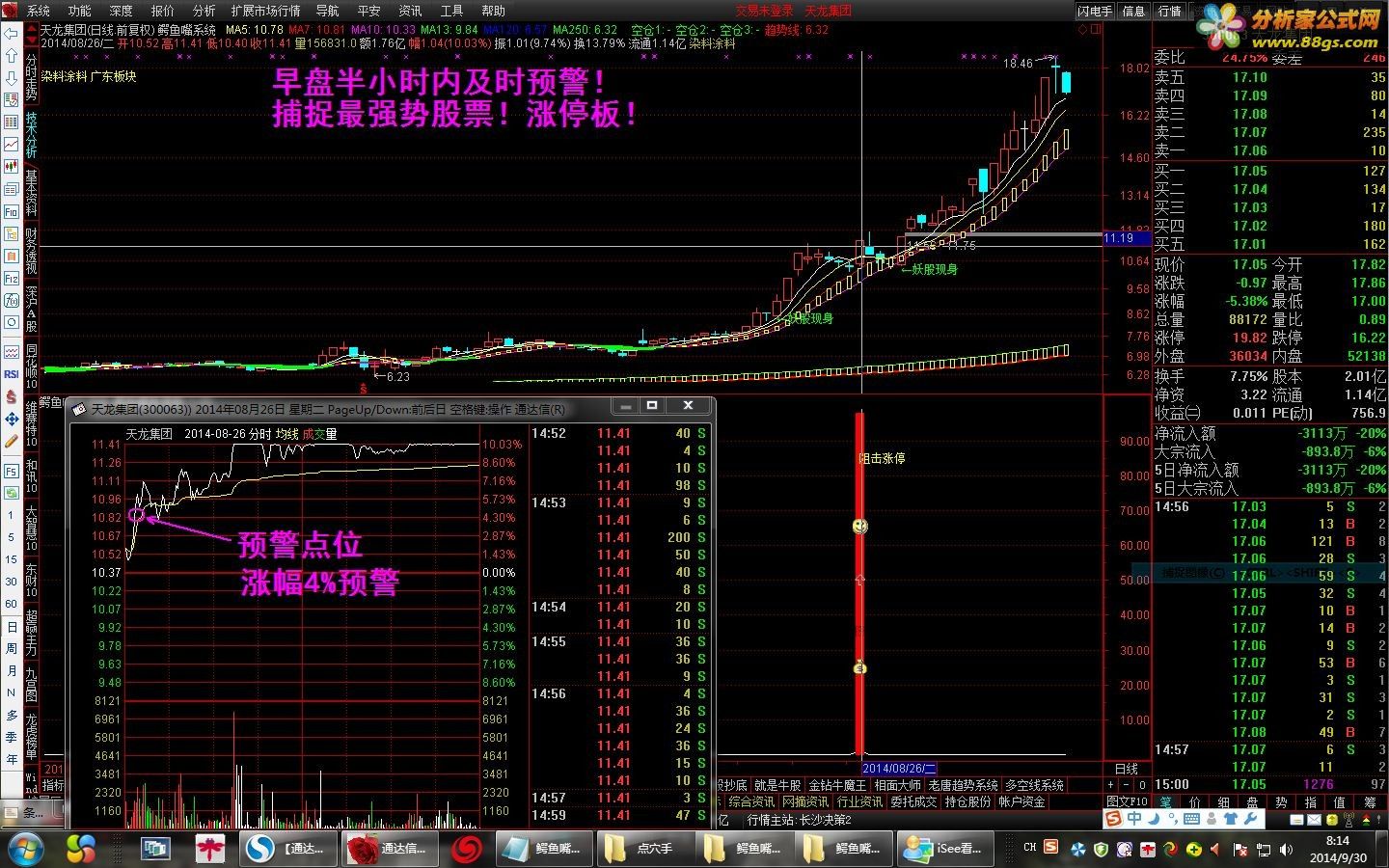Open the 分时走势 vertical tab
The height and width of the screenshot is (868, 1389).
coord(31,77)
